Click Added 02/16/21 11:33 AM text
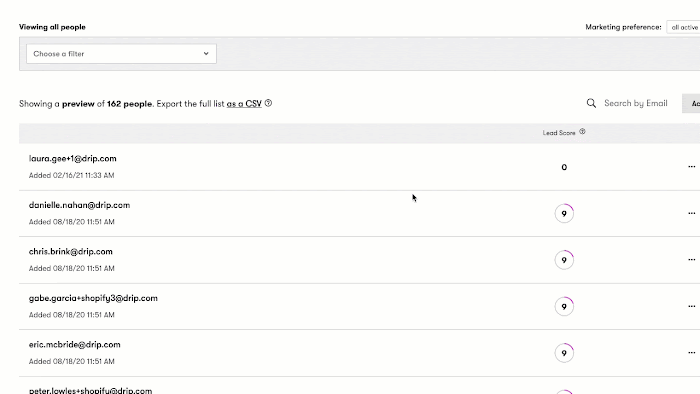 (71, 175)
